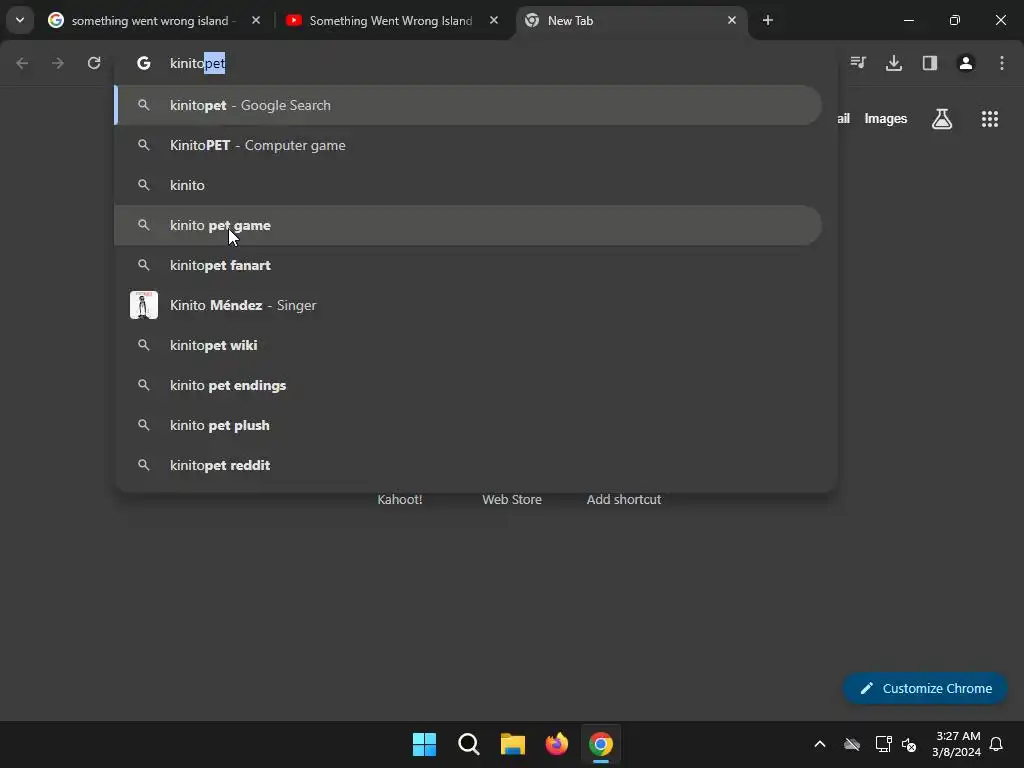Pick 'kinitopet fanart' suggestion

pyautogui.click(x=468, y=265)
